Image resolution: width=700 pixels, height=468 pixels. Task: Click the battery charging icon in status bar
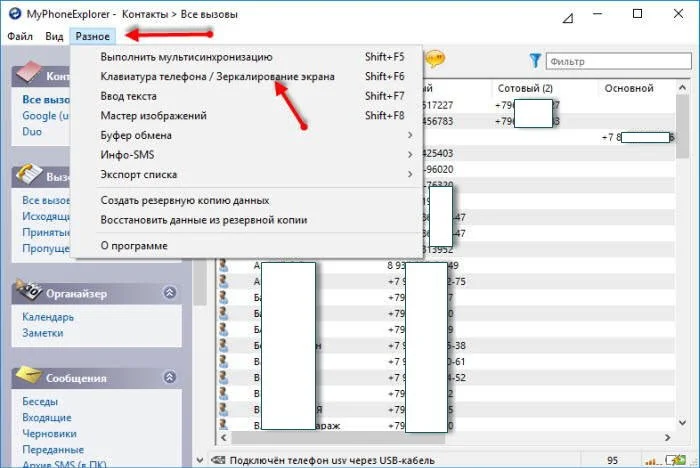675,460
